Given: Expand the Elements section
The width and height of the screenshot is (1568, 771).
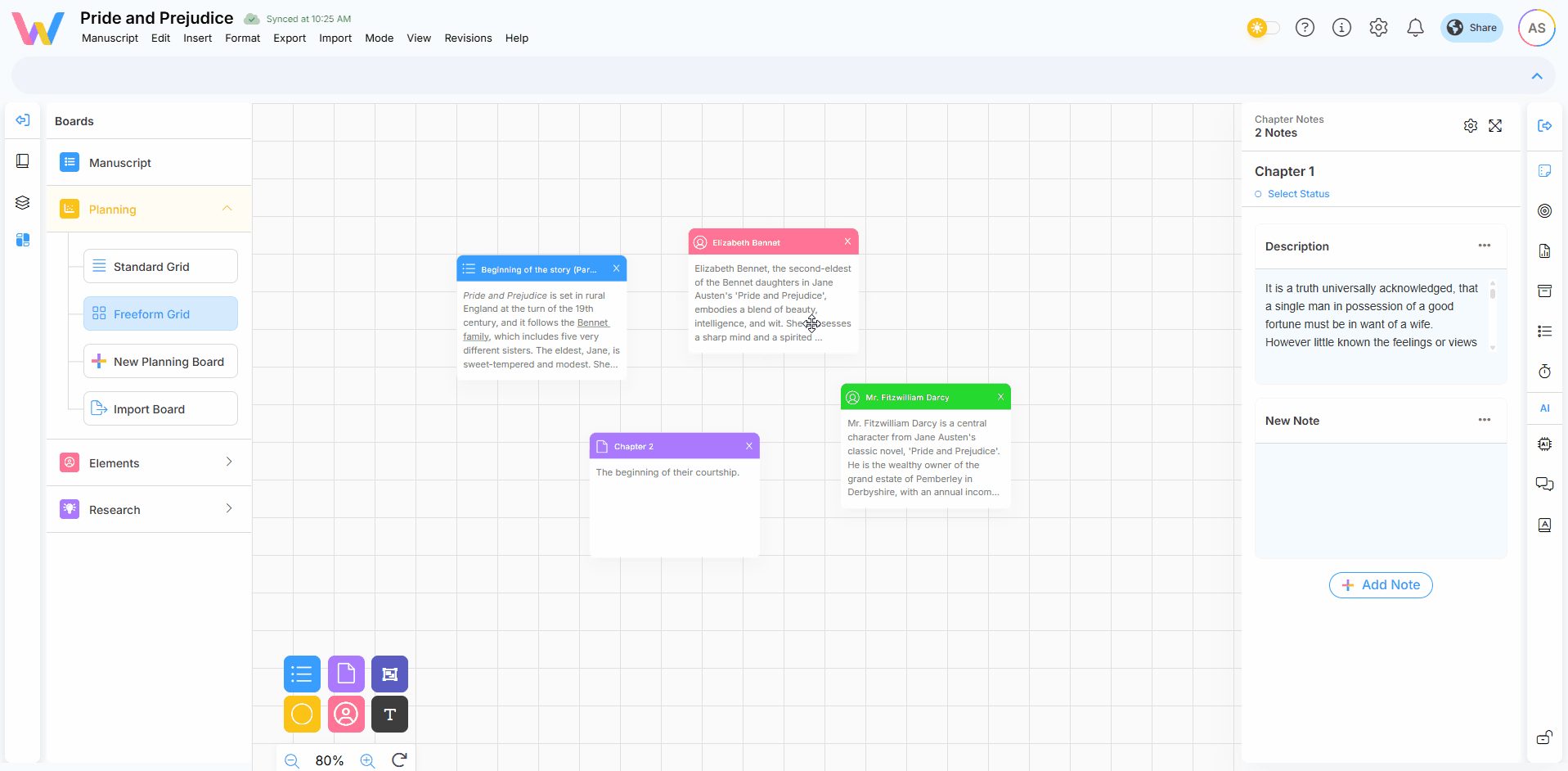Looking at the screenshot, I should coord(229,462).
